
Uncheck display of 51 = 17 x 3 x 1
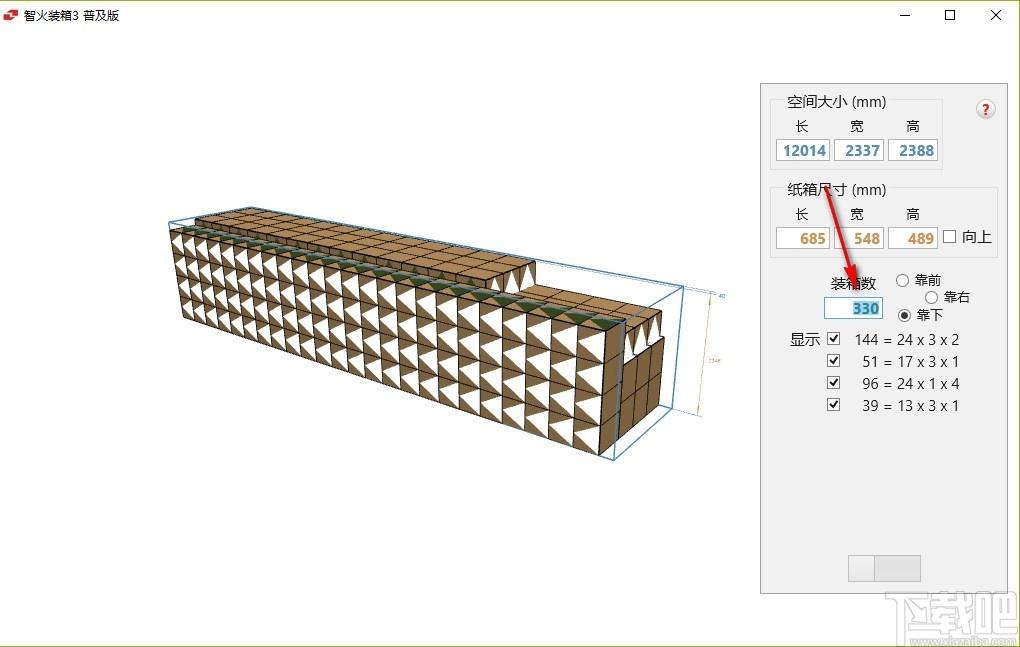pos(833,361)
